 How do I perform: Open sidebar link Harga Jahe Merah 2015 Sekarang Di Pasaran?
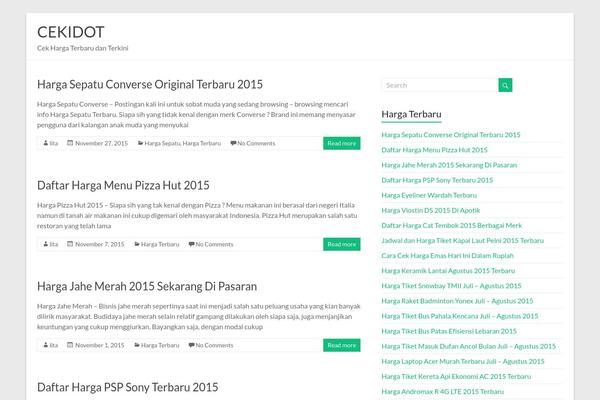coord(449,165)
